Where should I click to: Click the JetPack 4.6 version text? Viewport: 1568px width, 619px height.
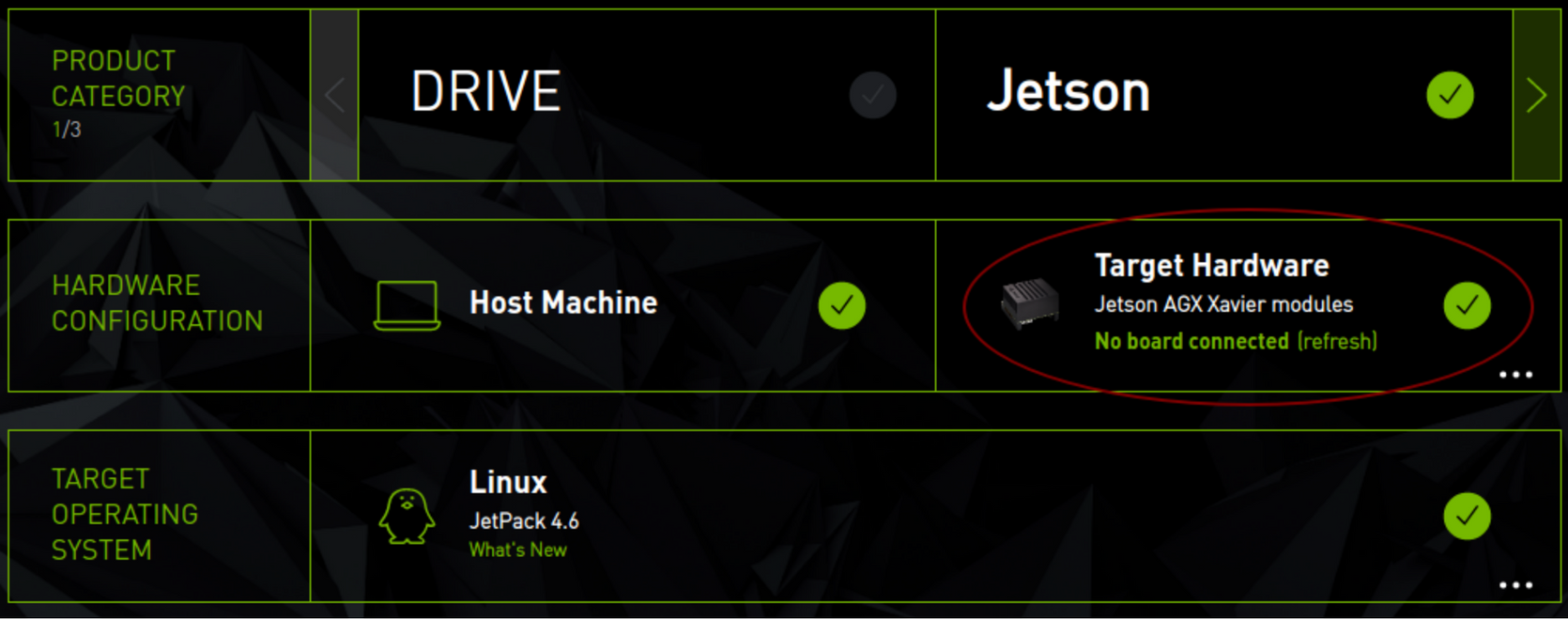524,520
